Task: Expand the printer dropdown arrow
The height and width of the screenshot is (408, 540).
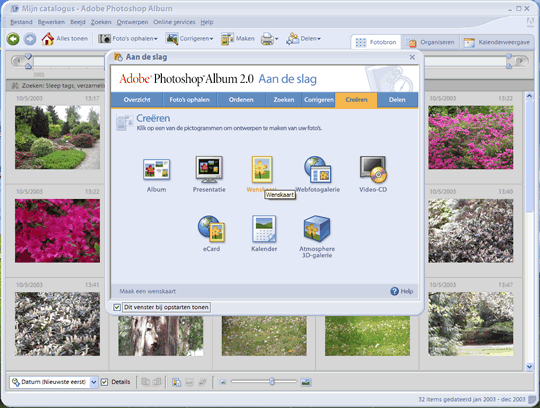Action: tap(277, 39)
